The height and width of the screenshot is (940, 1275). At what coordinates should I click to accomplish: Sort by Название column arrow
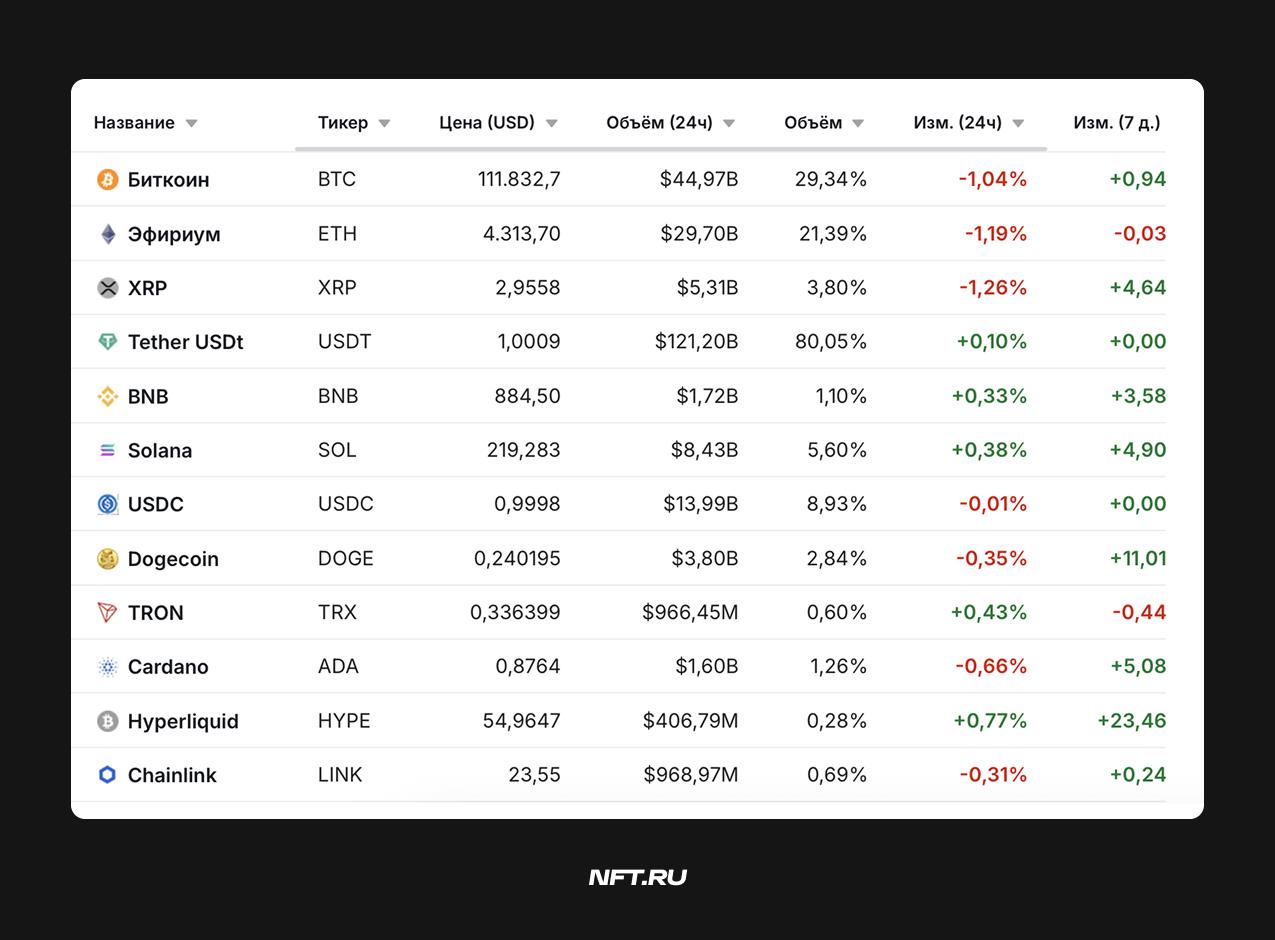tap(191, 124)
